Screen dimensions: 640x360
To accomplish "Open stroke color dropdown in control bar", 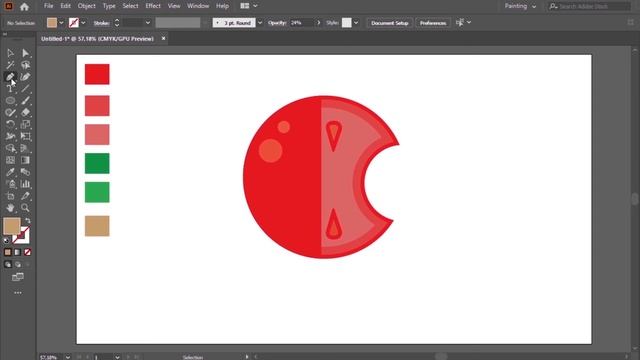I will [83, 23].
